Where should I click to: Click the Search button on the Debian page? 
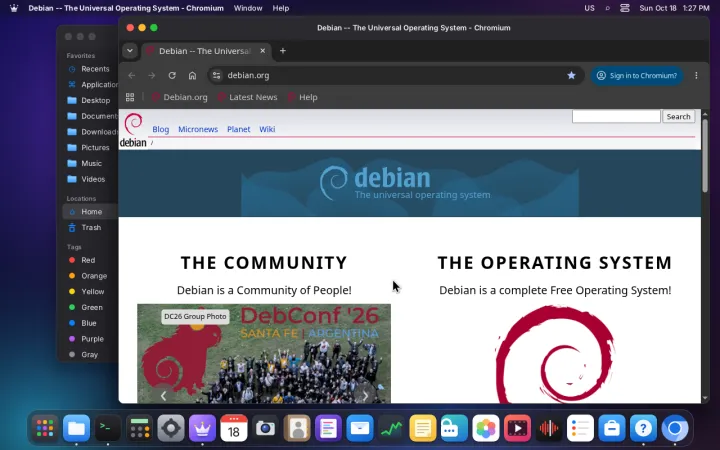[678, 117]
